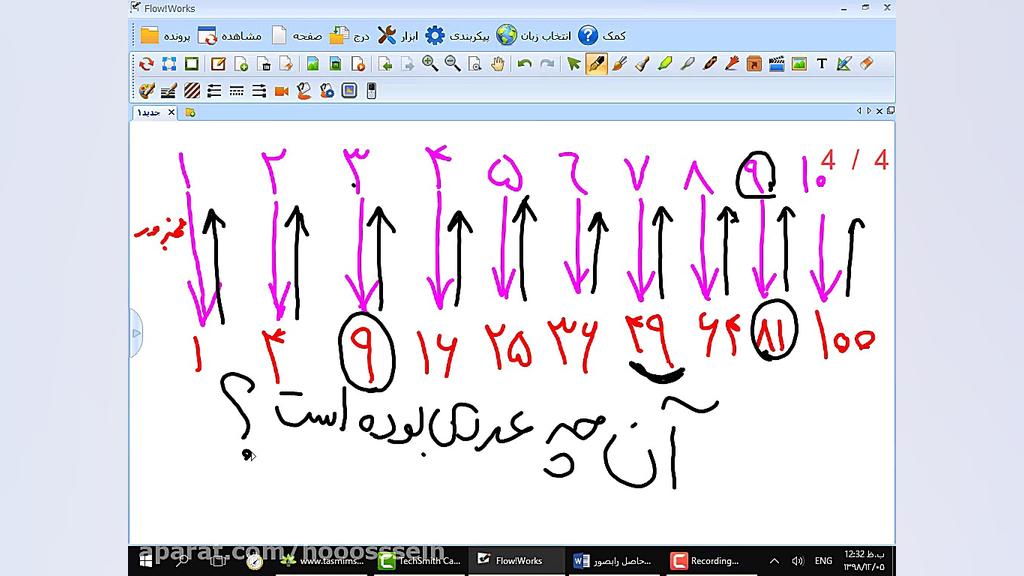This screenshot has width=1024, height=576.
Task: Click the dark green image page icon
Action: click(x=336, y=64)
